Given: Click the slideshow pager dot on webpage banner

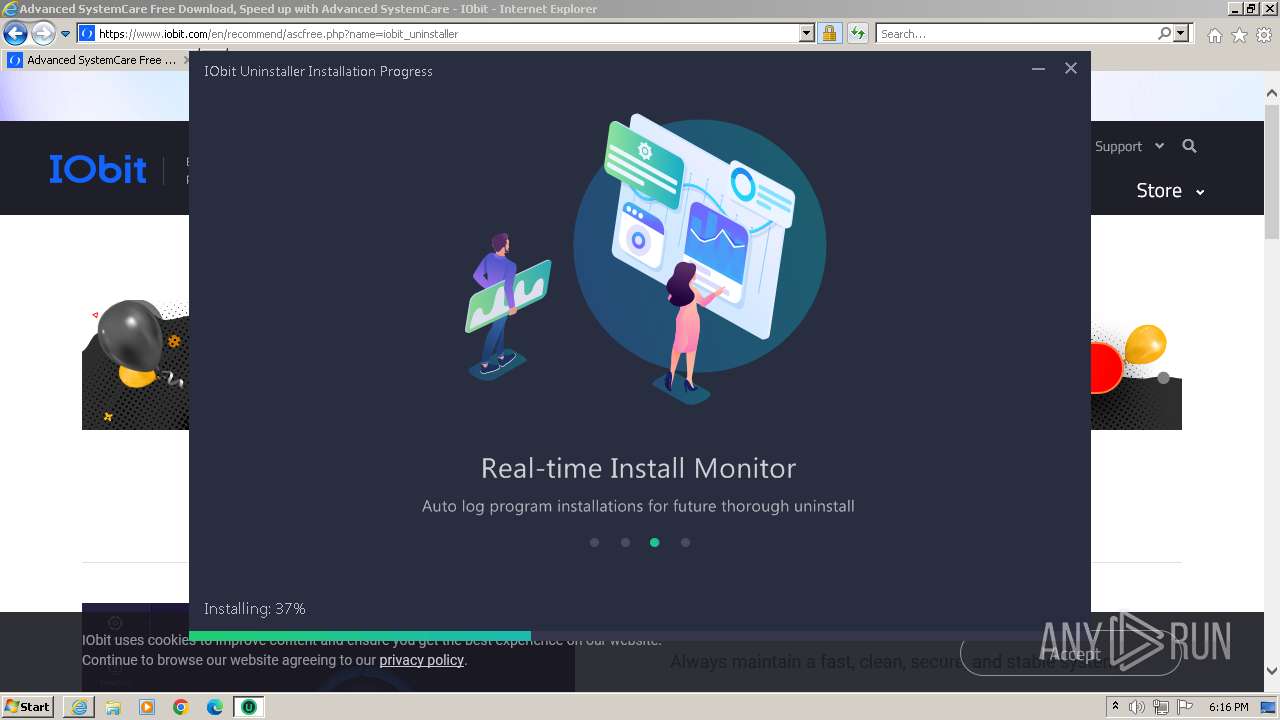Looking at the screenshot, I should [x=1163, y=378].
